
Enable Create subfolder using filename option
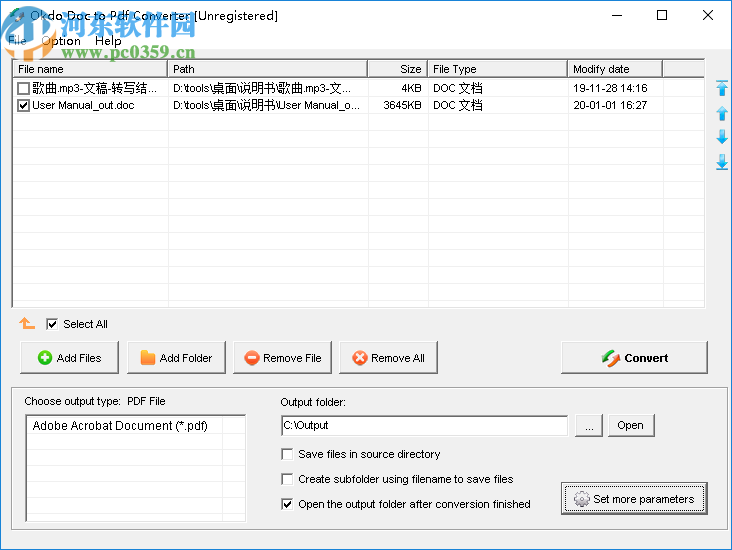pos(287,479)
